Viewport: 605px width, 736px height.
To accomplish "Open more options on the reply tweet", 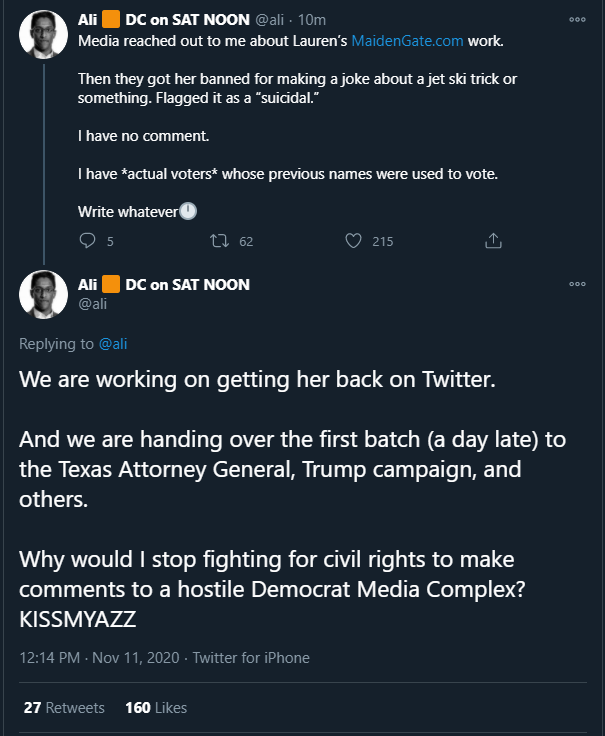I will coord(577,284).
